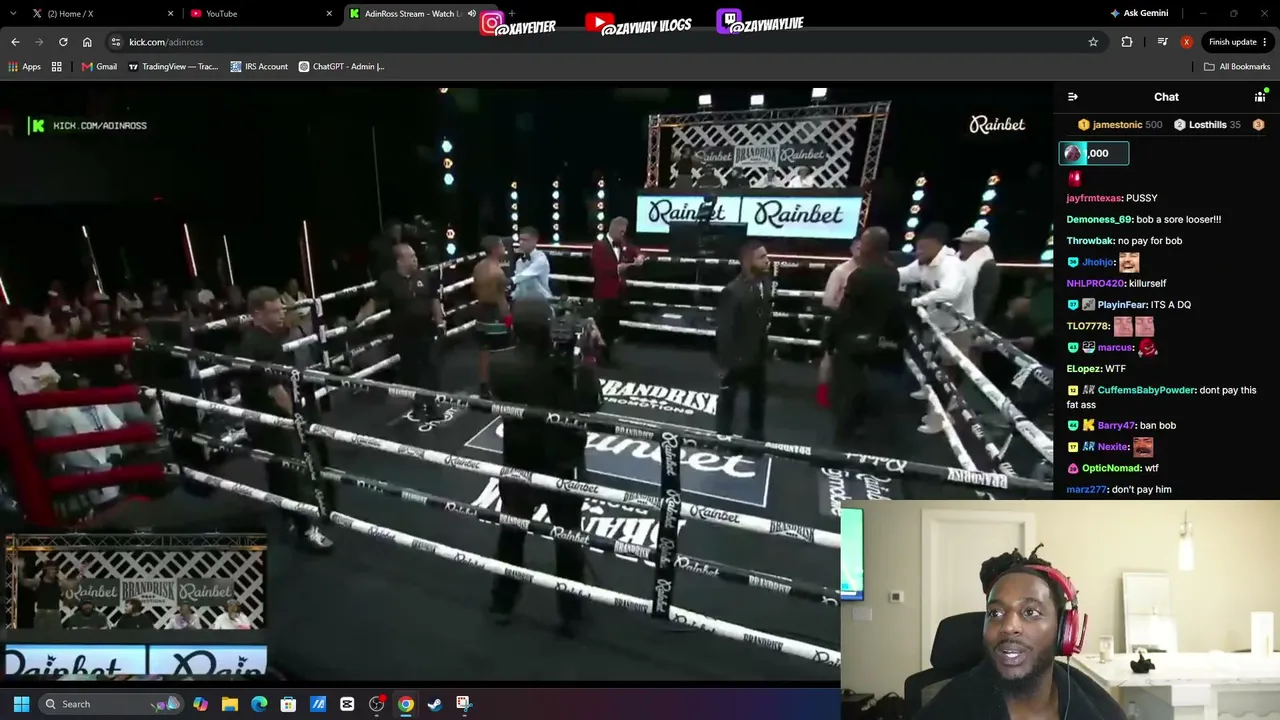Viewport: 1280px width, 720px height.
Task: Click the Ask Gemini button
Action: coord(1139,13)
